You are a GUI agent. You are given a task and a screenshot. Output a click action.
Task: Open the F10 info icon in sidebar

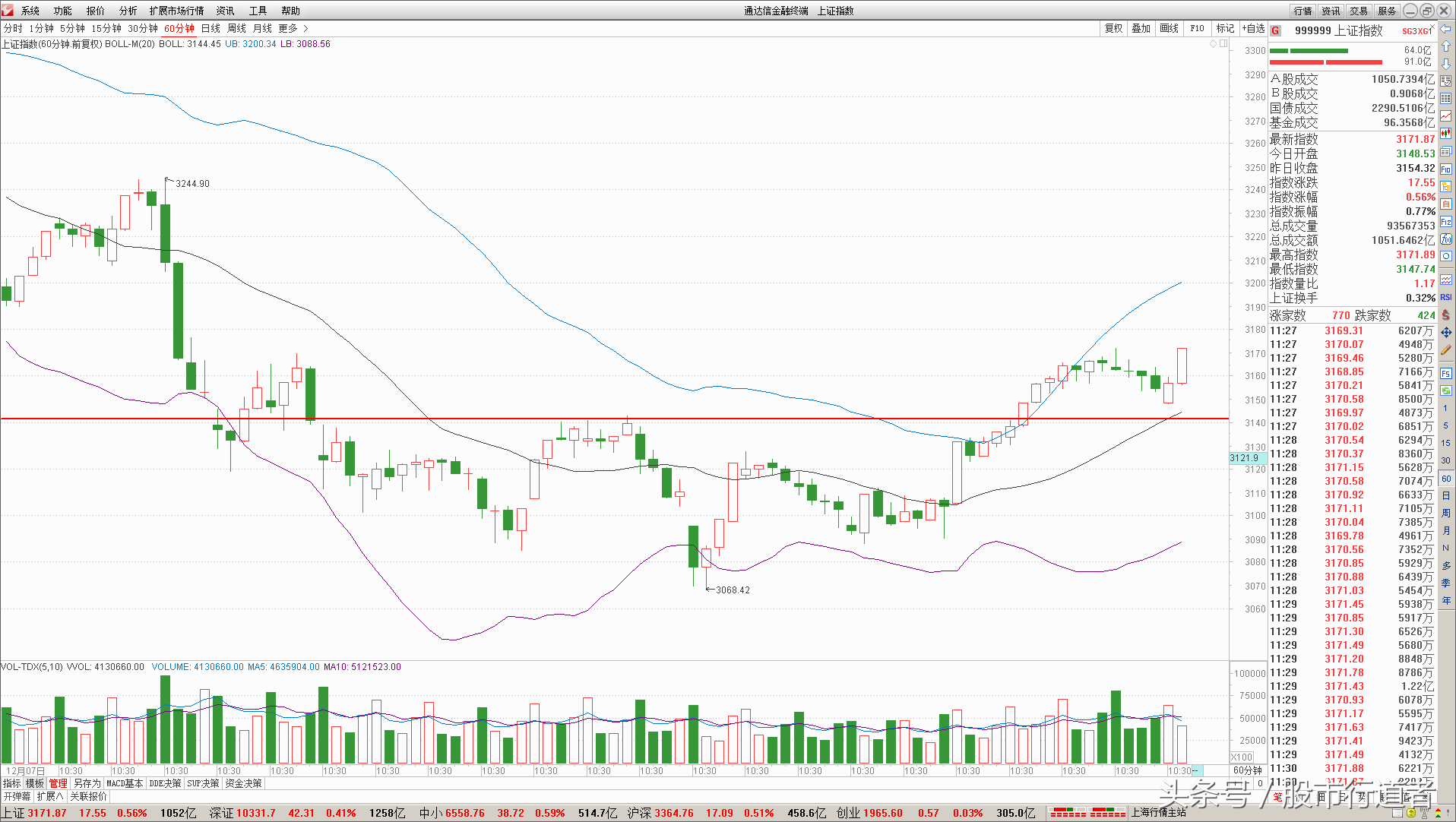click(1446, 169)
